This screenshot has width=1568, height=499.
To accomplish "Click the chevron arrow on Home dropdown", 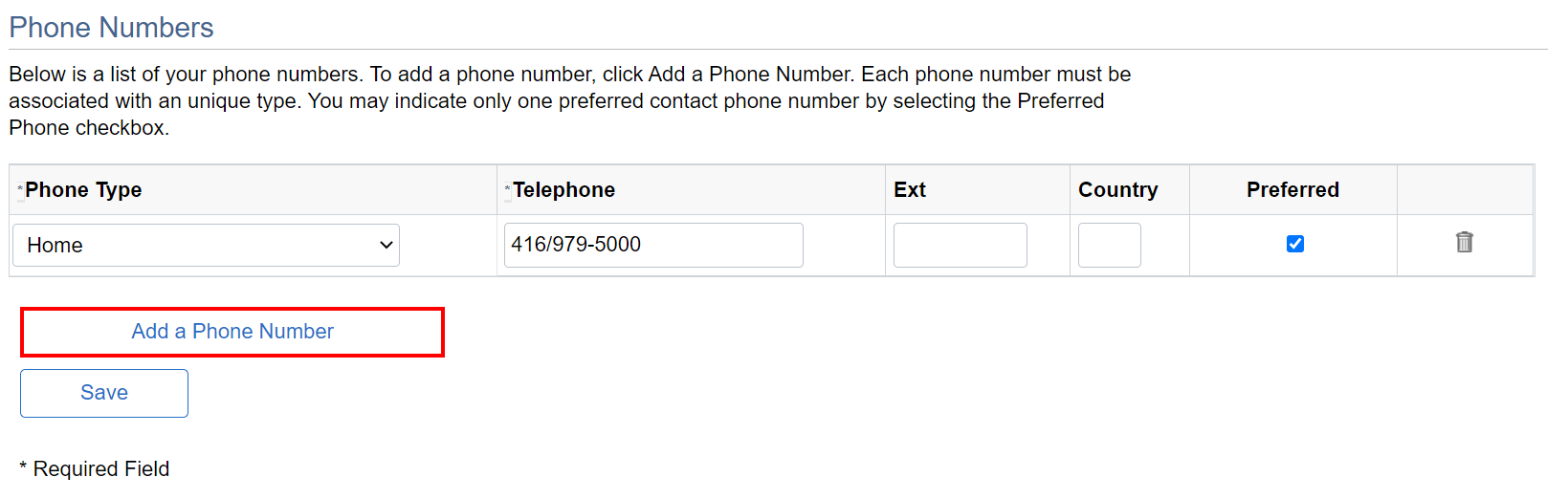I will 386,246.
